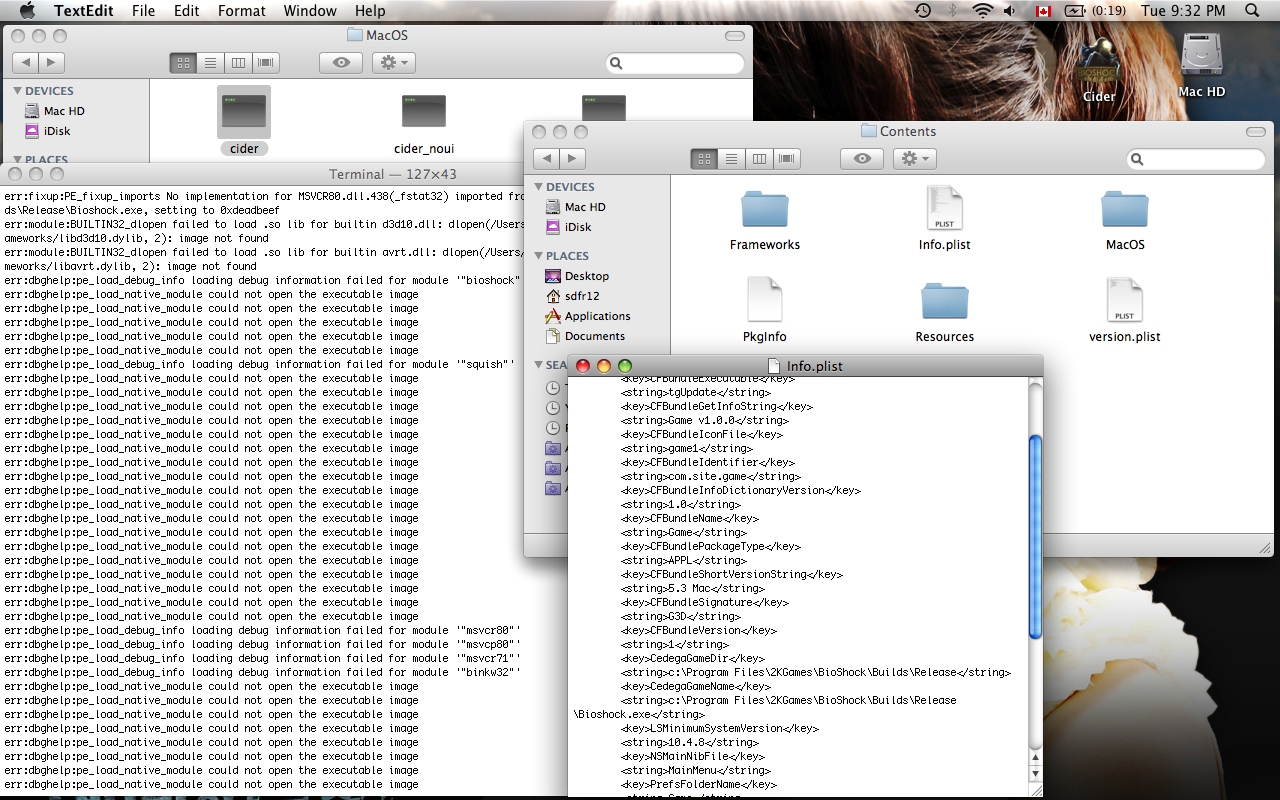
Task: Open the Window menu in menu bar
Action: 310,11
